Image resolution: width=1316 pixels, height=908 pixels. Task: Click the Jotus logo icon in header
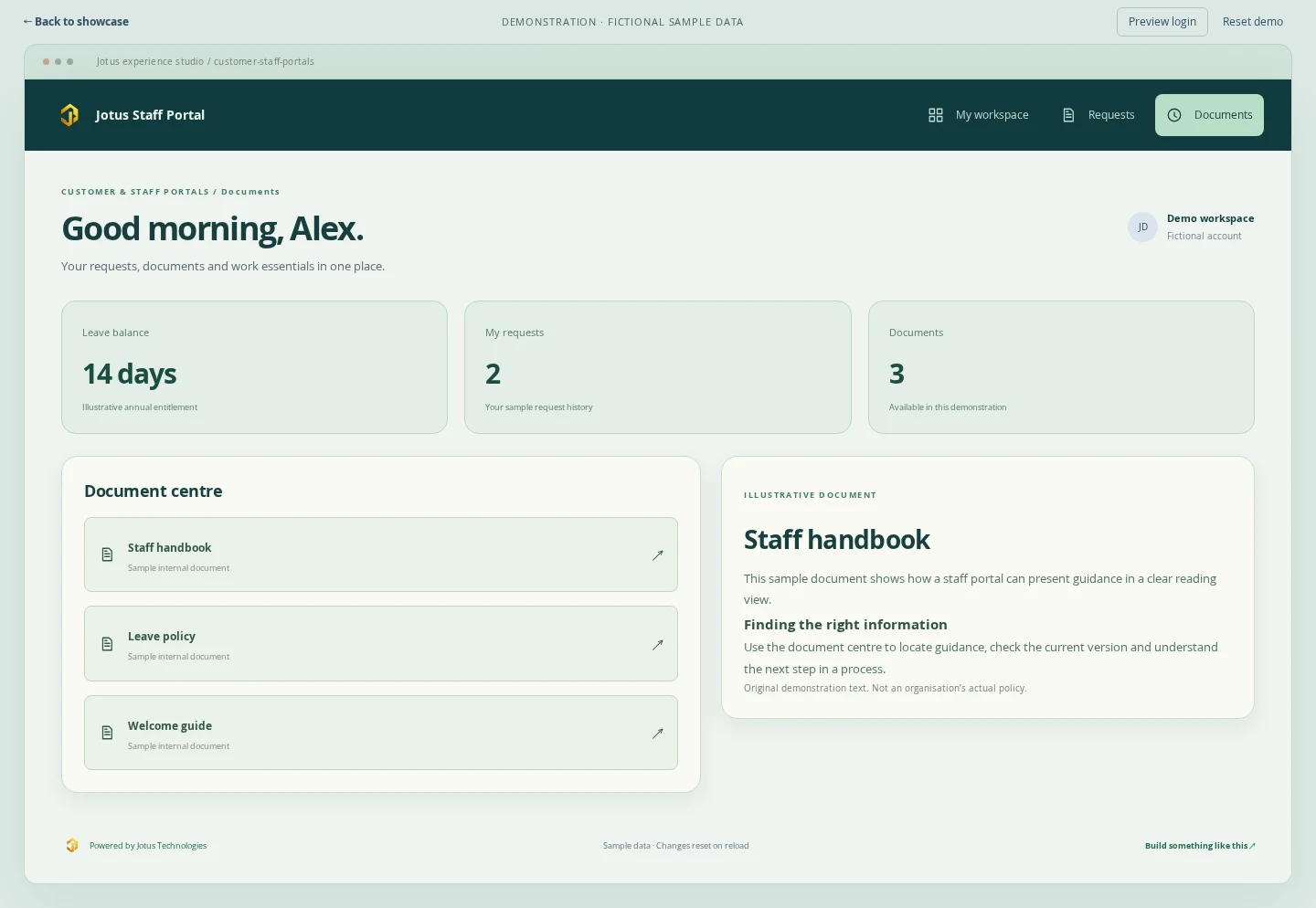69,115
